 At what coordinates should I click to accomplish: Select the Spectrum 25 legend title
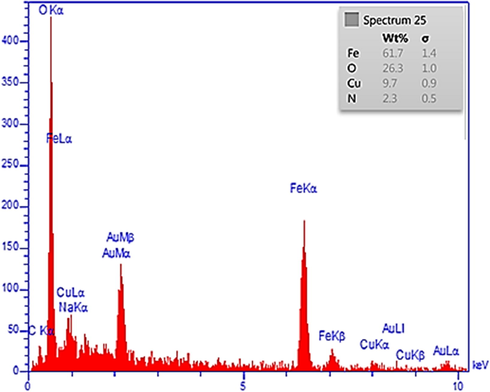[395, 20]
